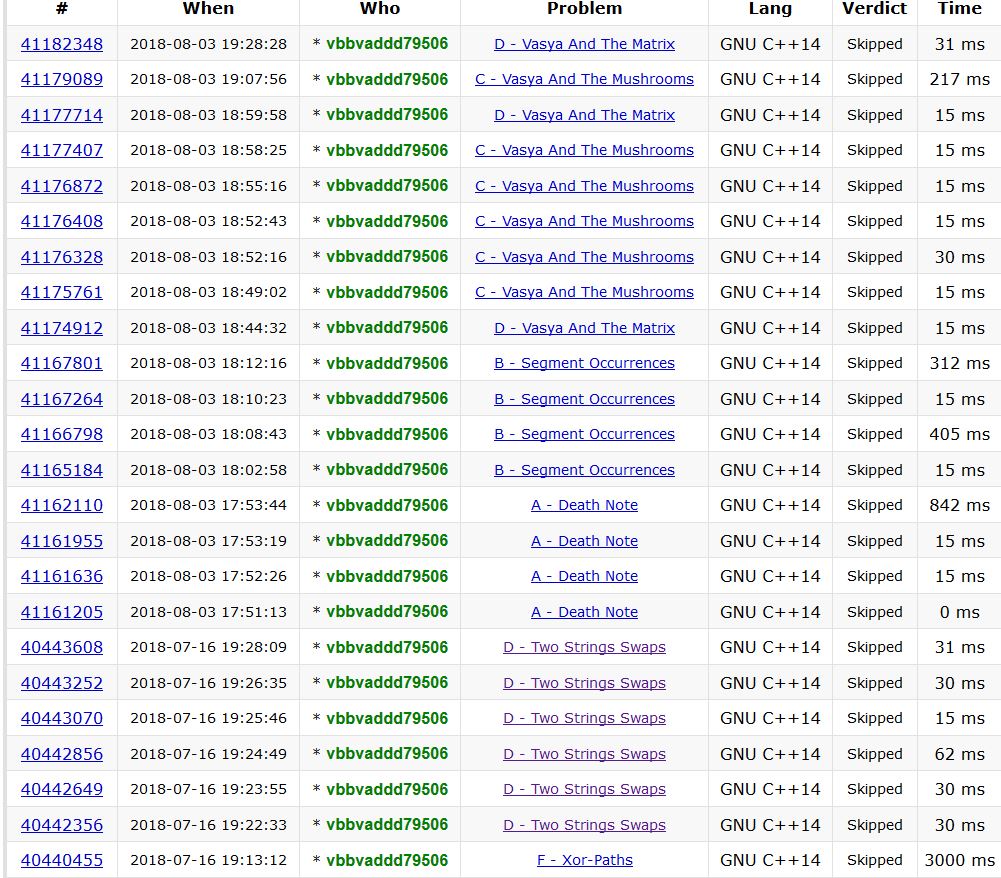The height and width of the screenshot is (878, 1001).
Task: Open submission 41179089
Action: [x=62, y=79]
